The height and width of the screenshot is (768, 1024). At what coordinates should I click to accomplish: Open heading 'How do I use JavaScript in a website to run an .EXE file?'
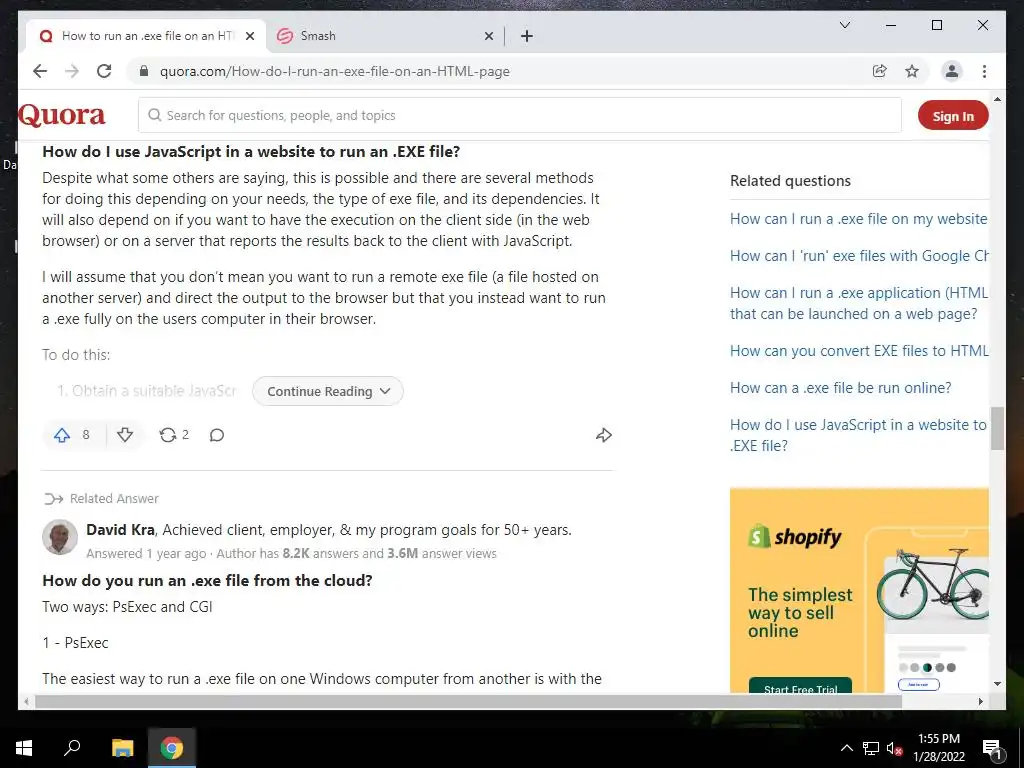pyautogui.click(x=251, y=152)
